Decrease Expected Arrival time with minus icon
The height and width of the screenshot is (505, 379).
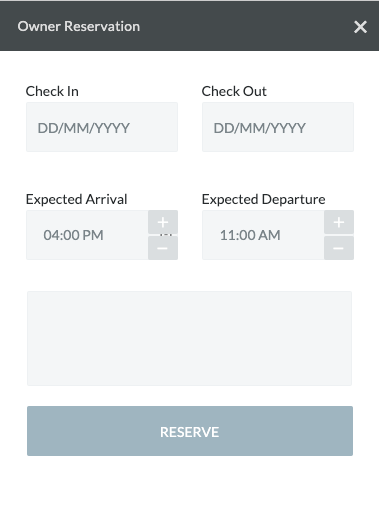click(x=163, y=248)
